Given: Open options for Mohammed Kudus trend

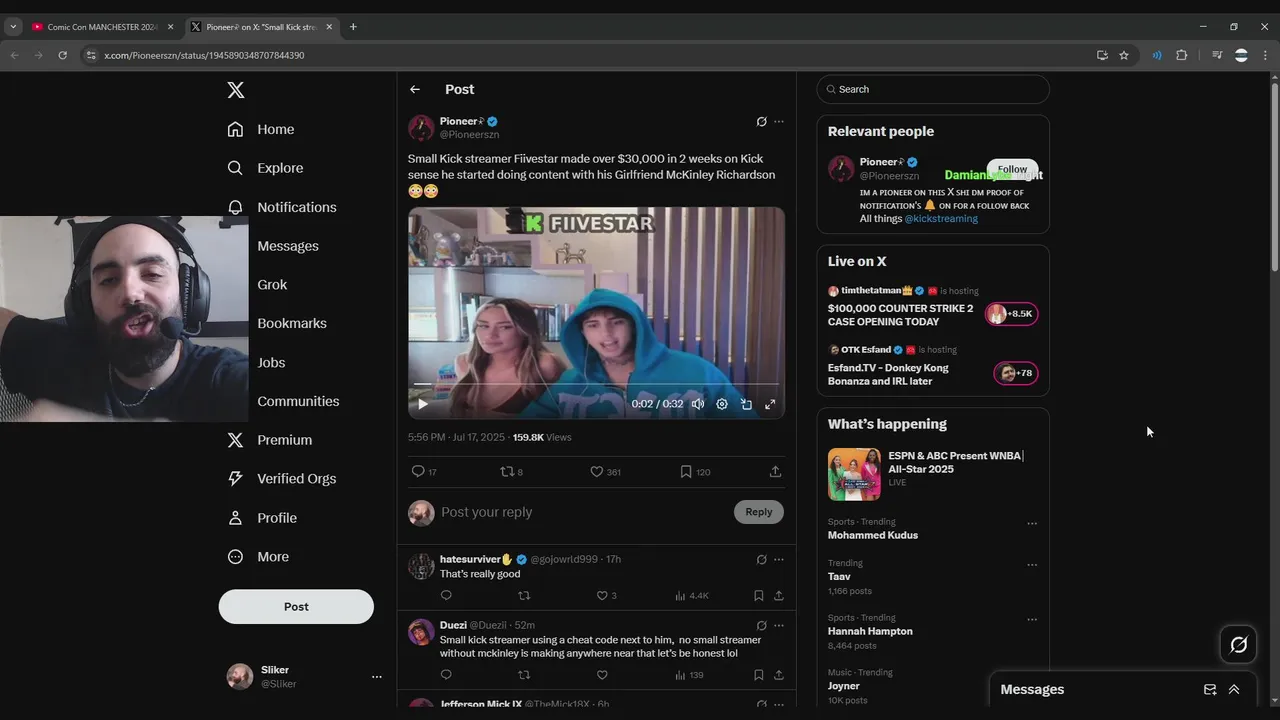Looking at the screenshot, I should (x=1032, y=523).
